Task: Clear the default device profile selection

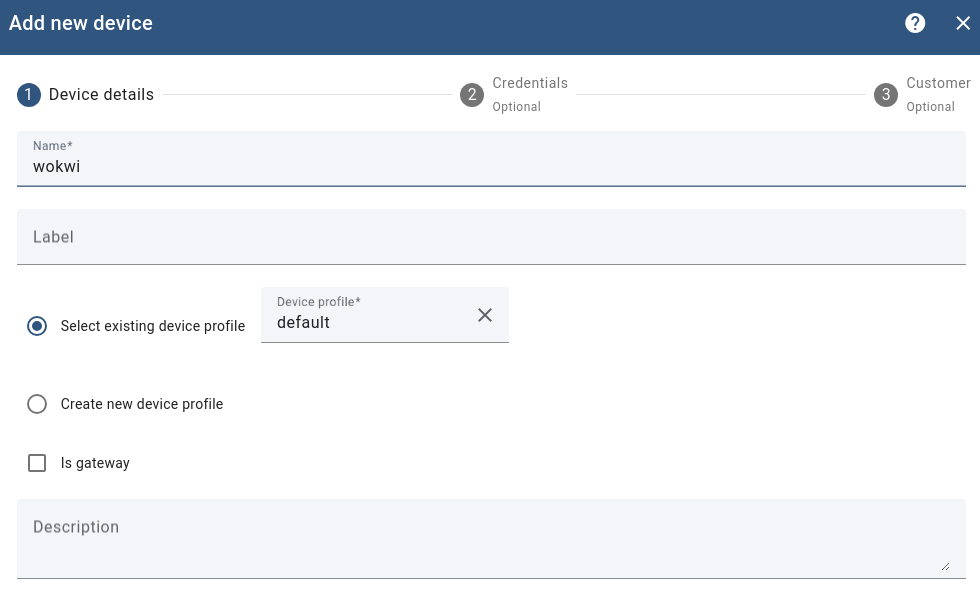Action: [x=485, y=315]
